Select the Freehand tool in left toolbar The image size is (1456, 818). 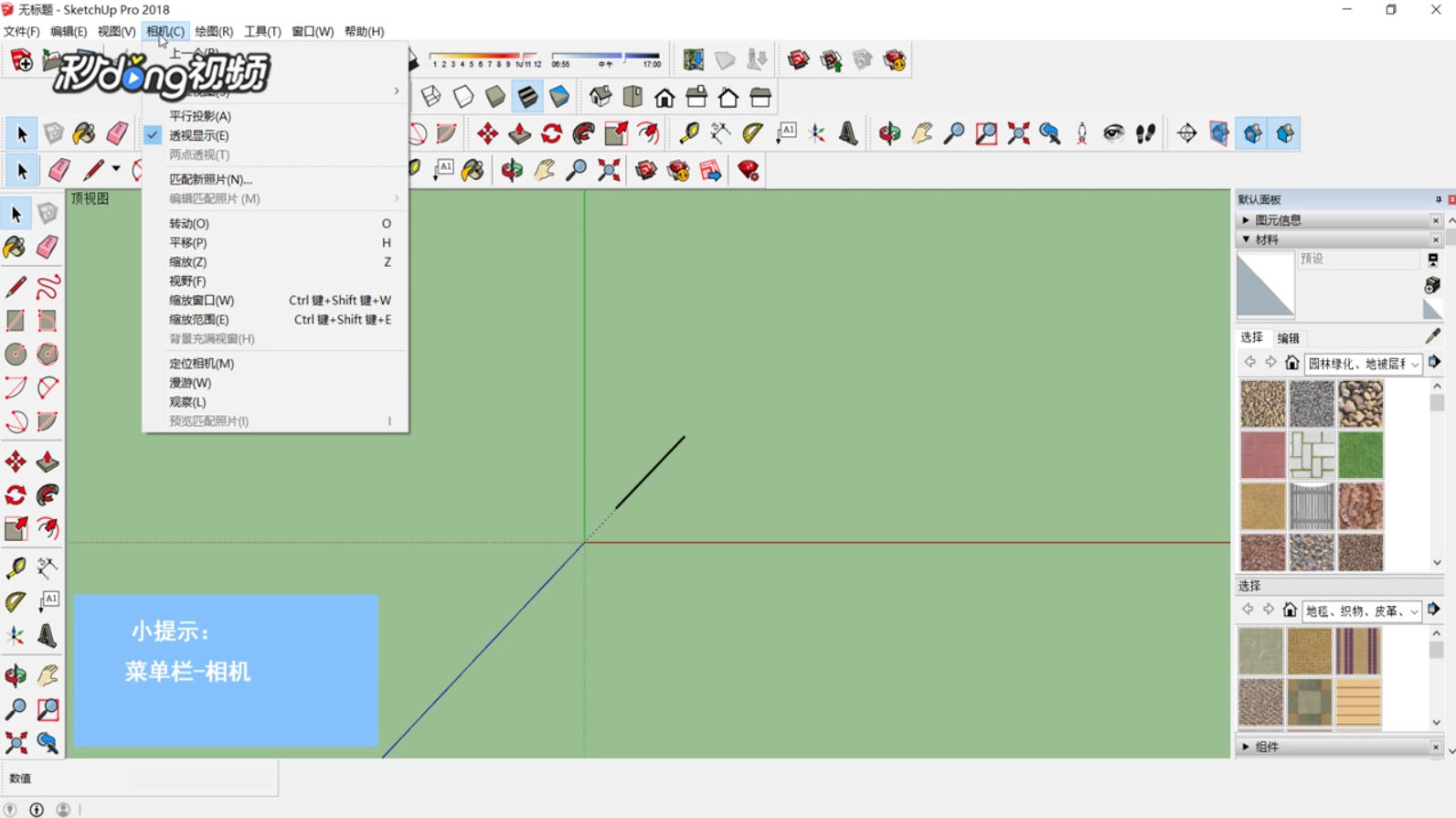[48, 287]
